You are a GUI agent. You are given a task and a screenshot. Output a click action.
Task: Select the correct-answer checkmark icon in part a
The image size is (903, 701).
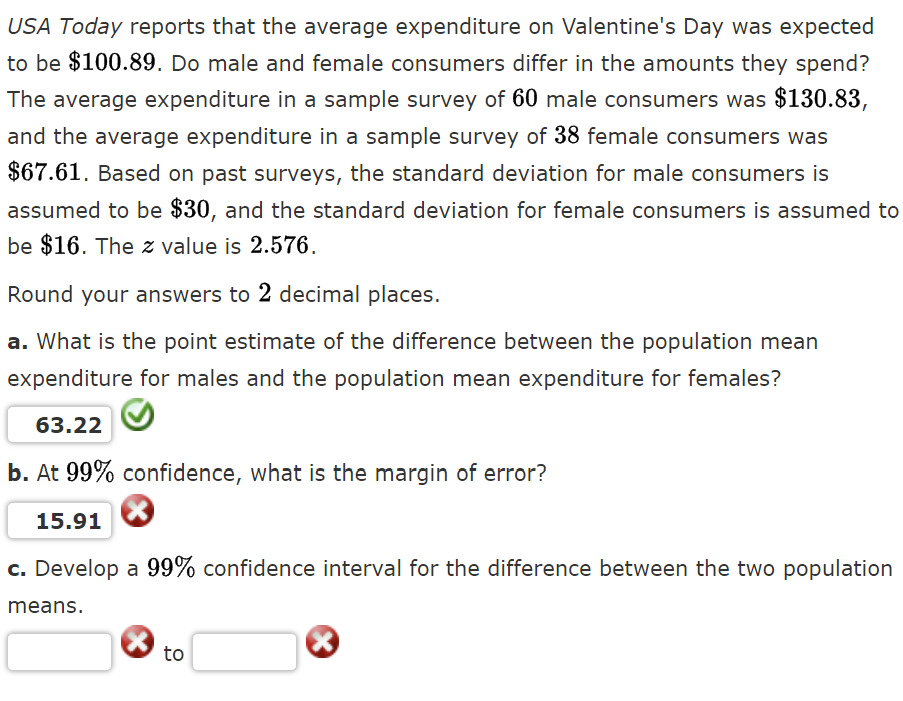(136, 416)
